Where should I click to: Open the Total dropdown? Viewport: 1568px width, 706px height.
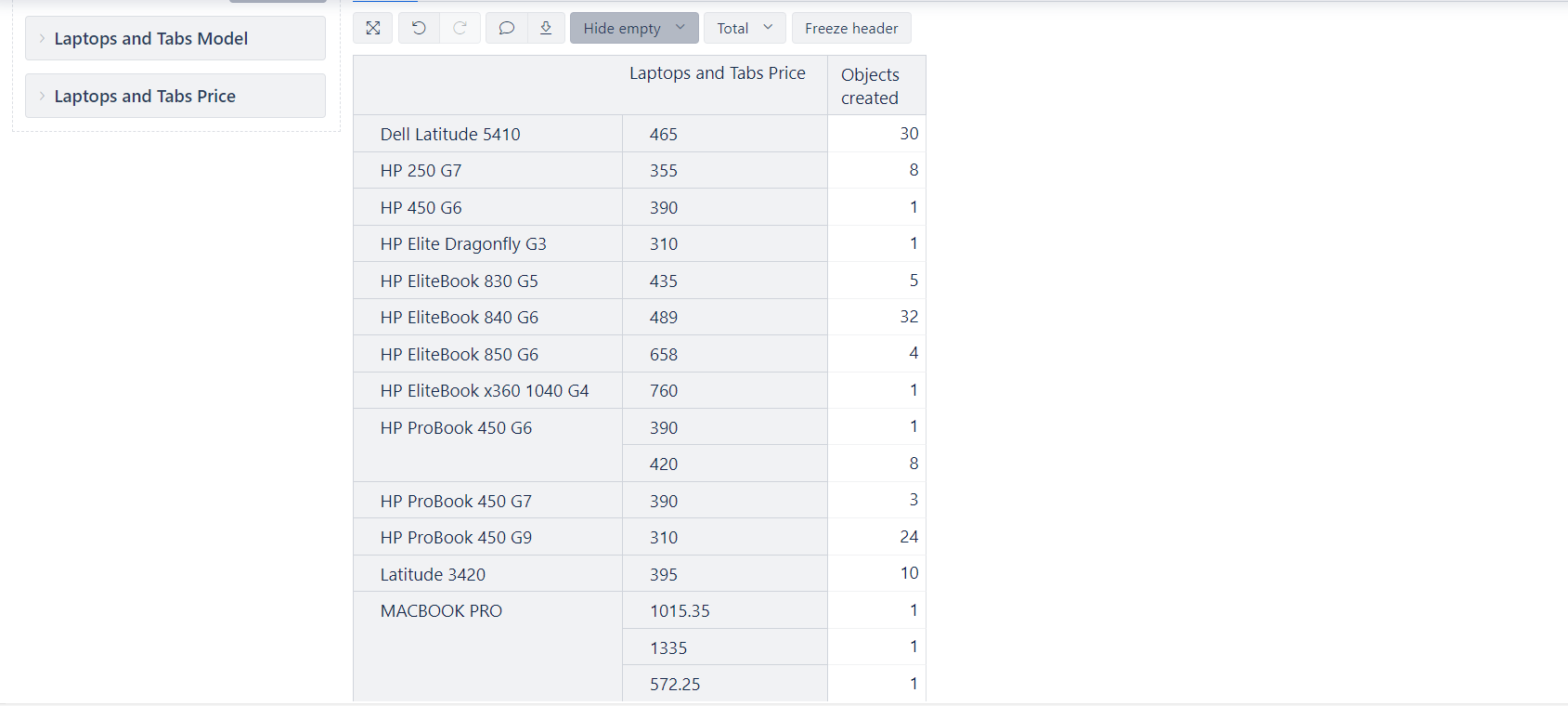click(745, 28)
